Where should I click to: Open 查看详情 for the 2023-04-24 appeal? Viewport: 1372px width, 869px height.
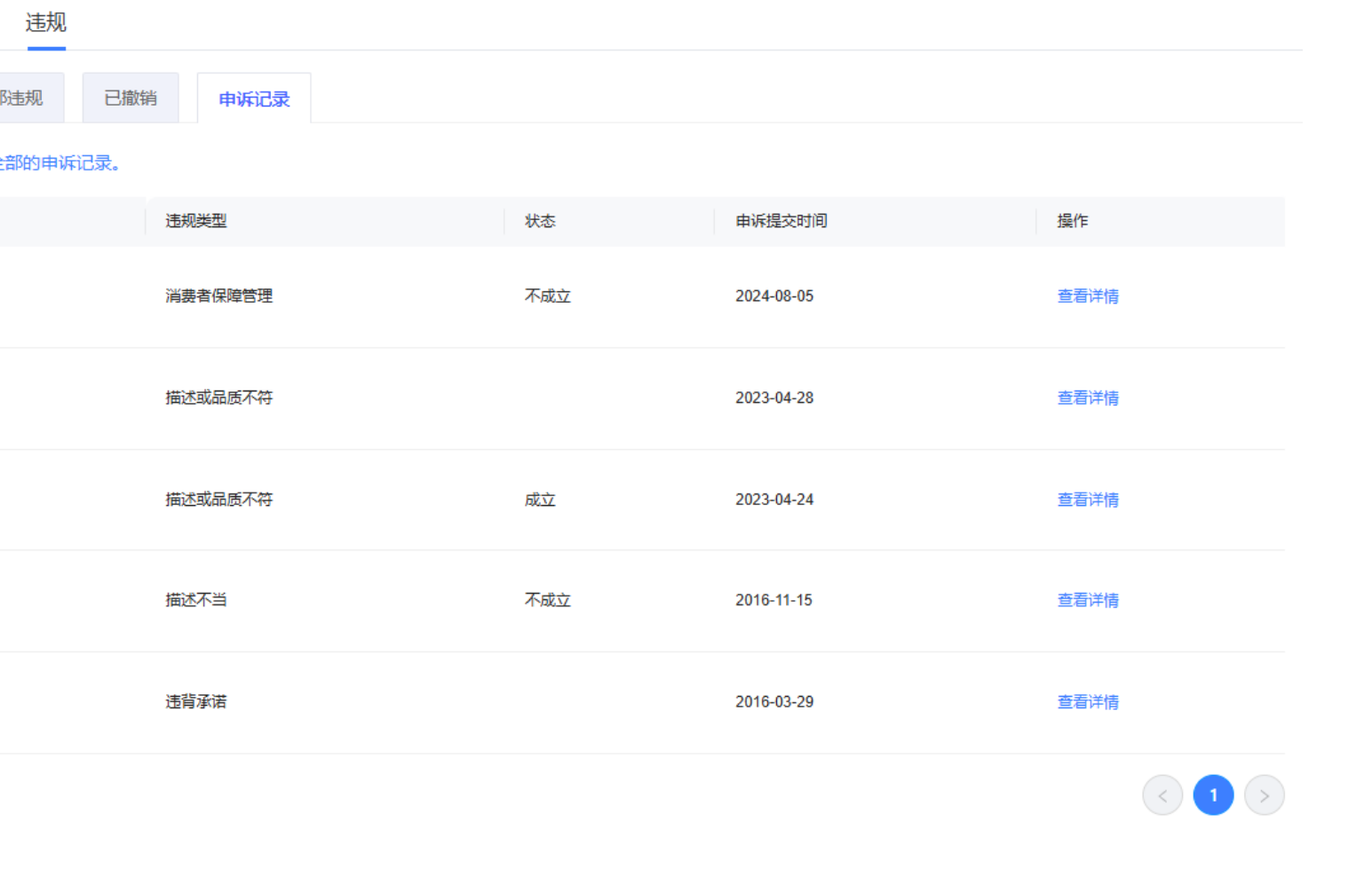tap(1087, 500)
